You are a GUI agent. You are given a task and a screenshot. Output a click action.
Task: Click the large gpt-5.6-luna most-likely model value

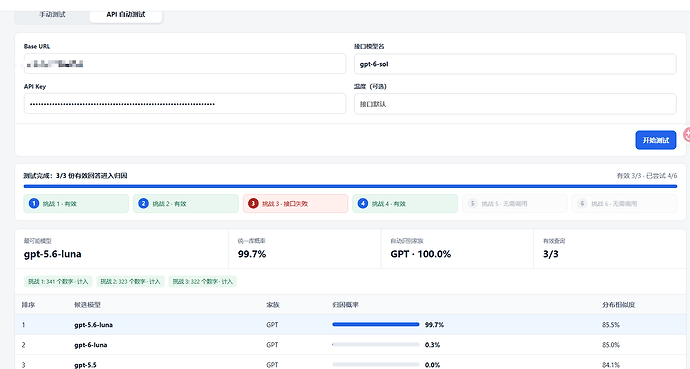(x=52, y=254)
